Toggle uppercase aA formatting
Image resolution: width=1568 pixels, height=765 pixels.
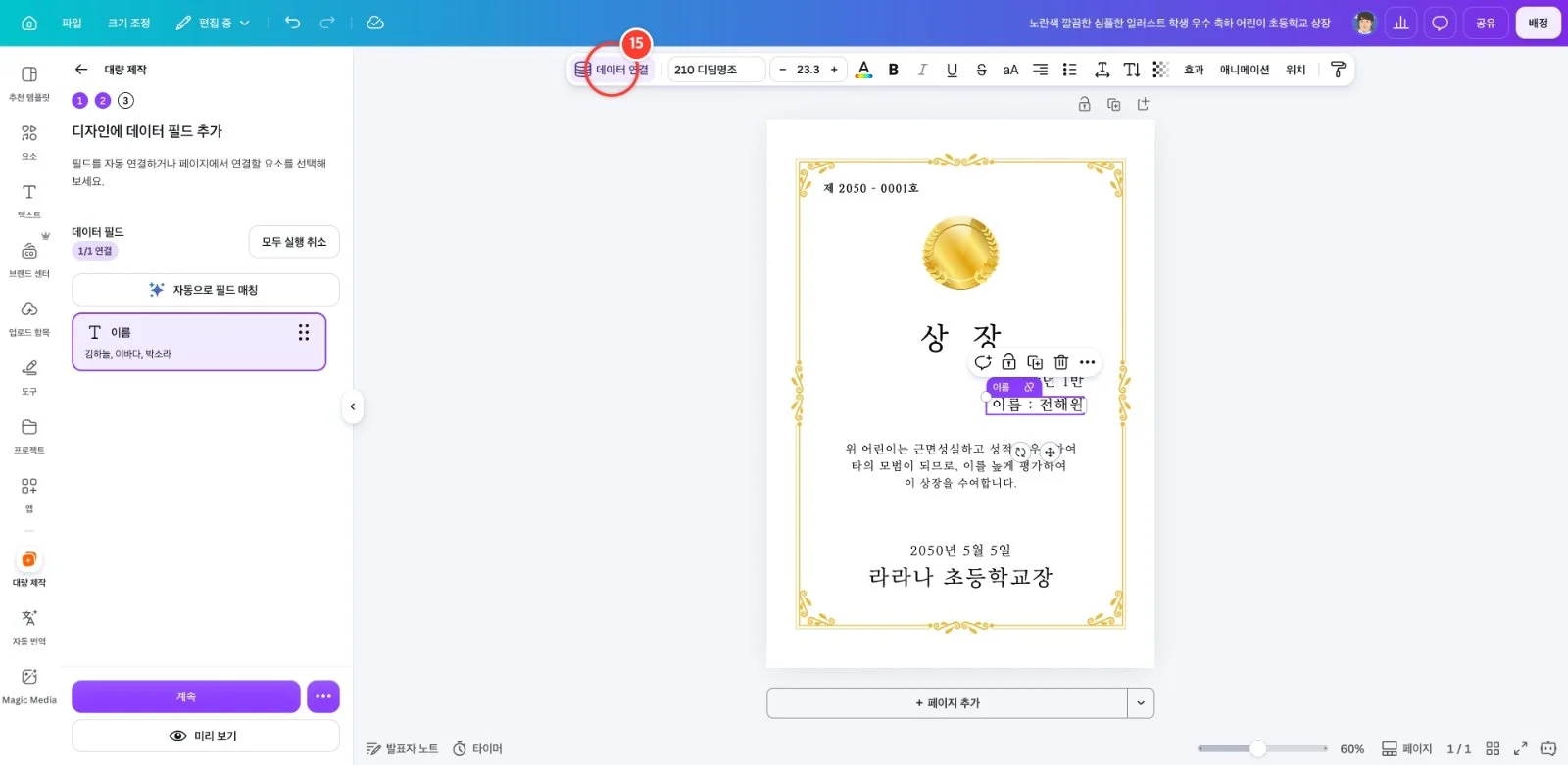1010,70
